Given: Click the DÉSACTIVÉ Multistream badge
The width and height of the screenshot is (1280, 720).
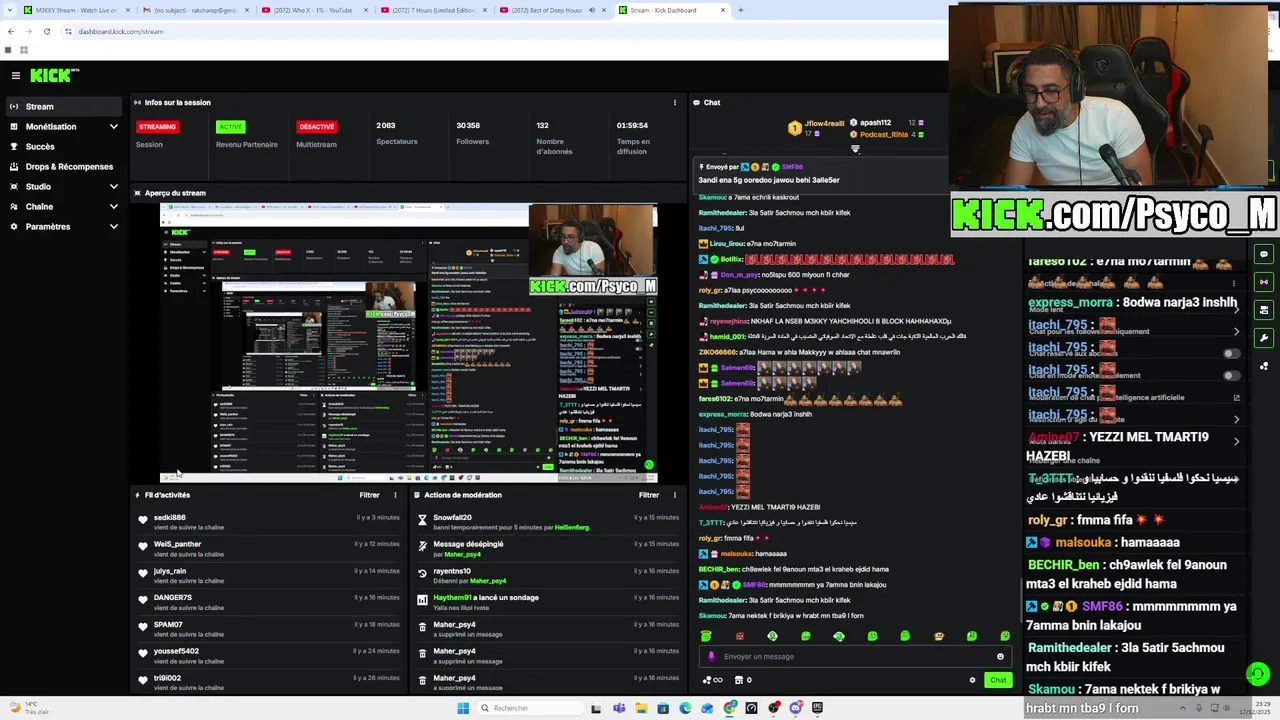Looking at the screenshot, I should coord(316,127).
